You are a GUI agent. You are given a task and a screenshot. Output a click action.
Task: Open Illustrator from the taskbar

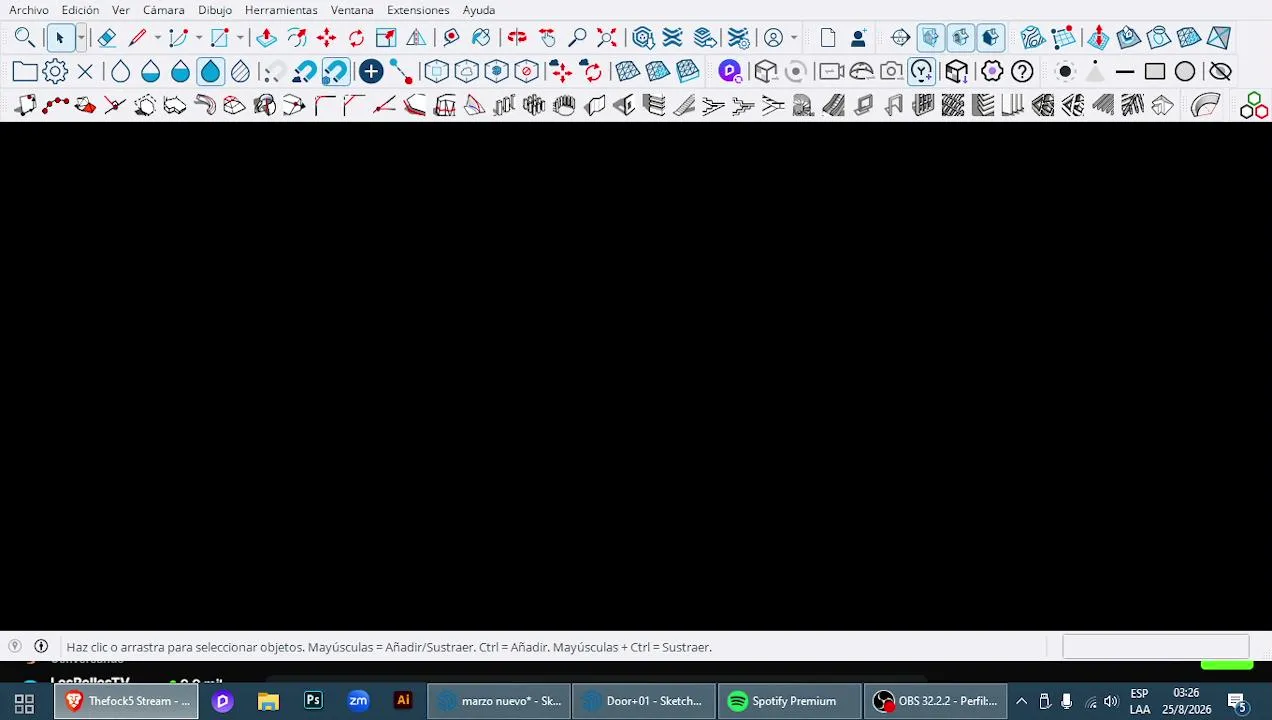click(403, 701)
